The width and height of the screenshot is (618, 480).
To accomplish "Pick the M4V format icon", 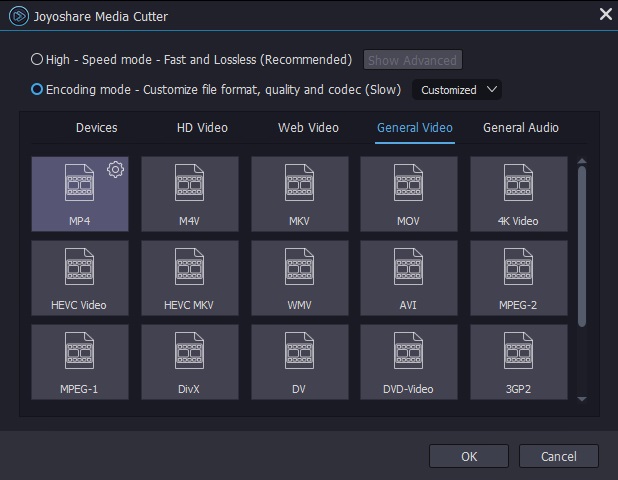I will click(x=190, y=193).
